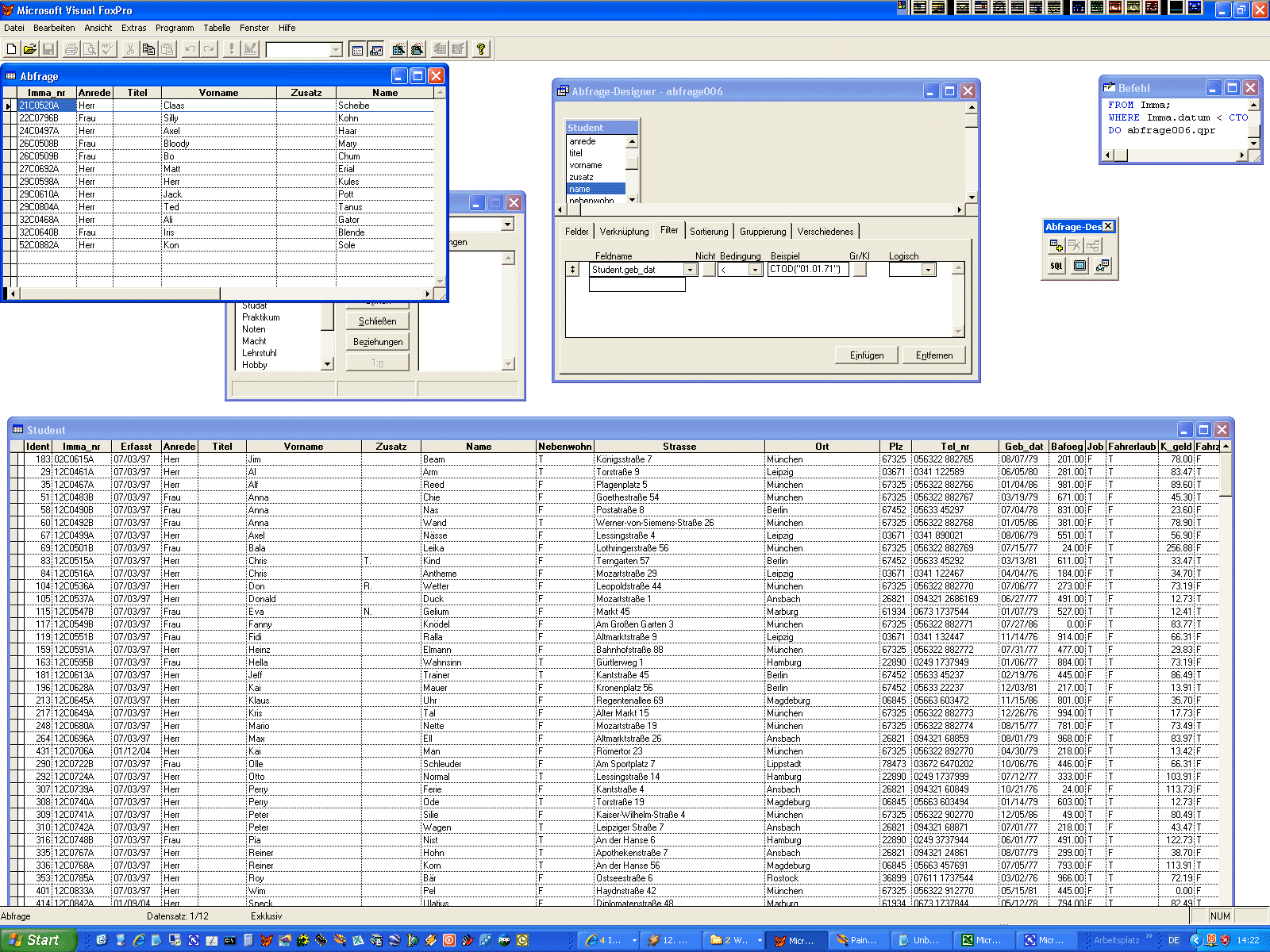The height and width of the screenshot is (952, 1270).
Task: Click the Run exclamation mark icon
Action: point(232,49)
